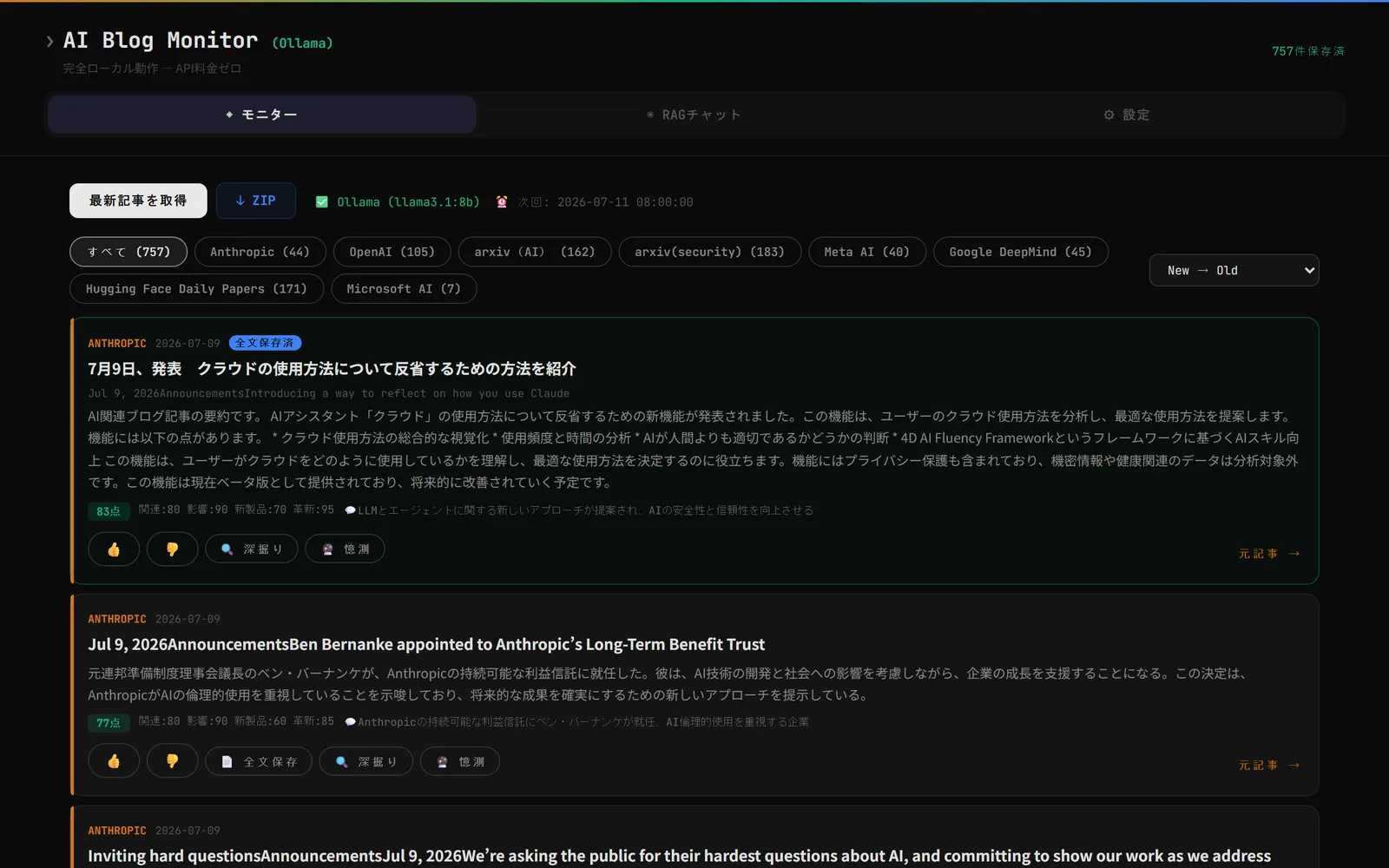Thumbs down the first Anthropic article
This screenshot has width=1389, height=868.
tap(172, 549)
